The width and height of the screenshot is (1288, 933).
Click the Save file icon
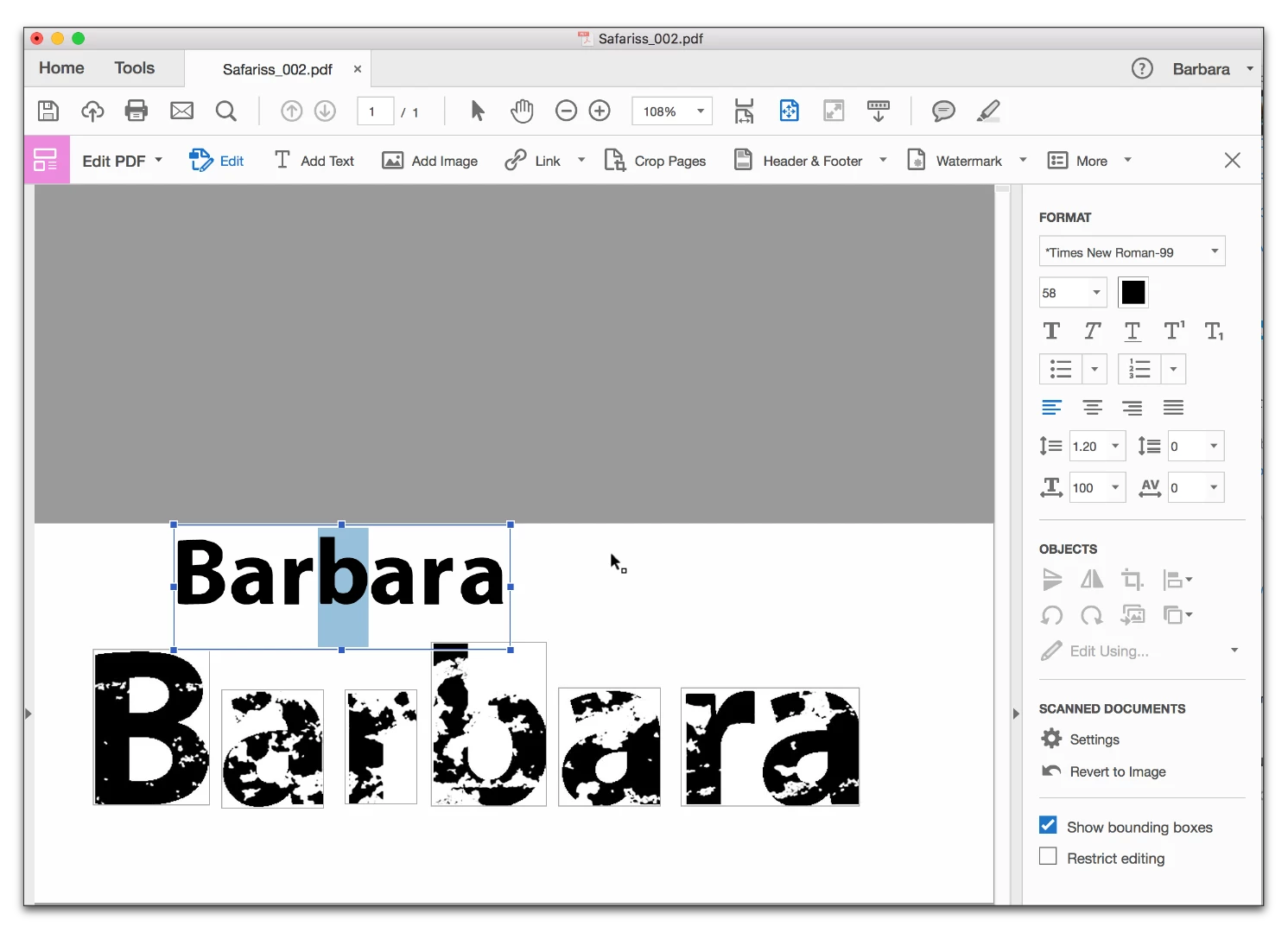48,111
